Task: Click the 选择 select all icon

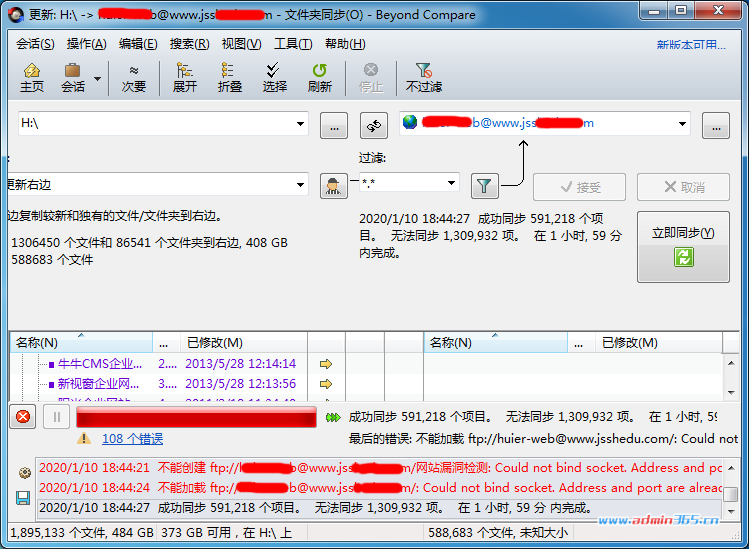Action: point(274,77)
